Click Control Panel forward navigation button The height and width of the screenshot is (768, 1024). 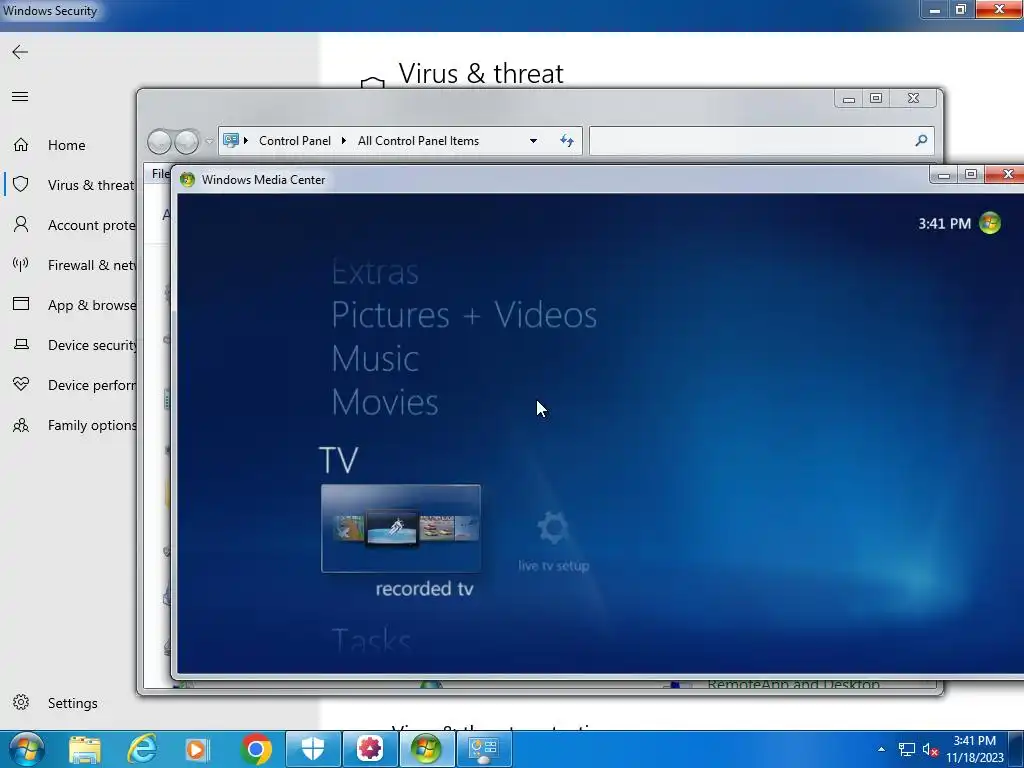[187, 142]
